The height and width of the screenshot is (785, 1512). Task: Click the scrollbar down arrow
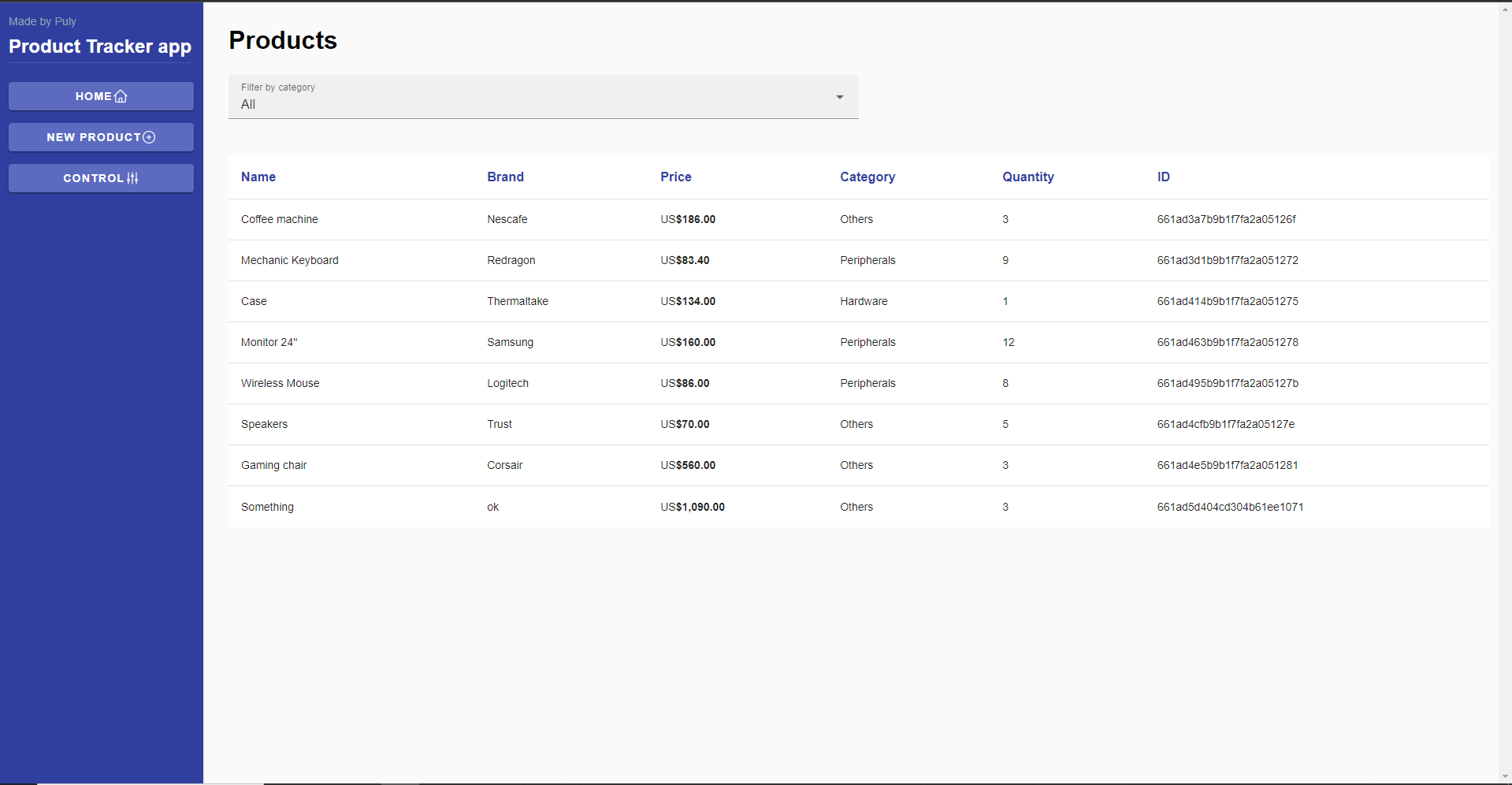(x=1505, y=776)
